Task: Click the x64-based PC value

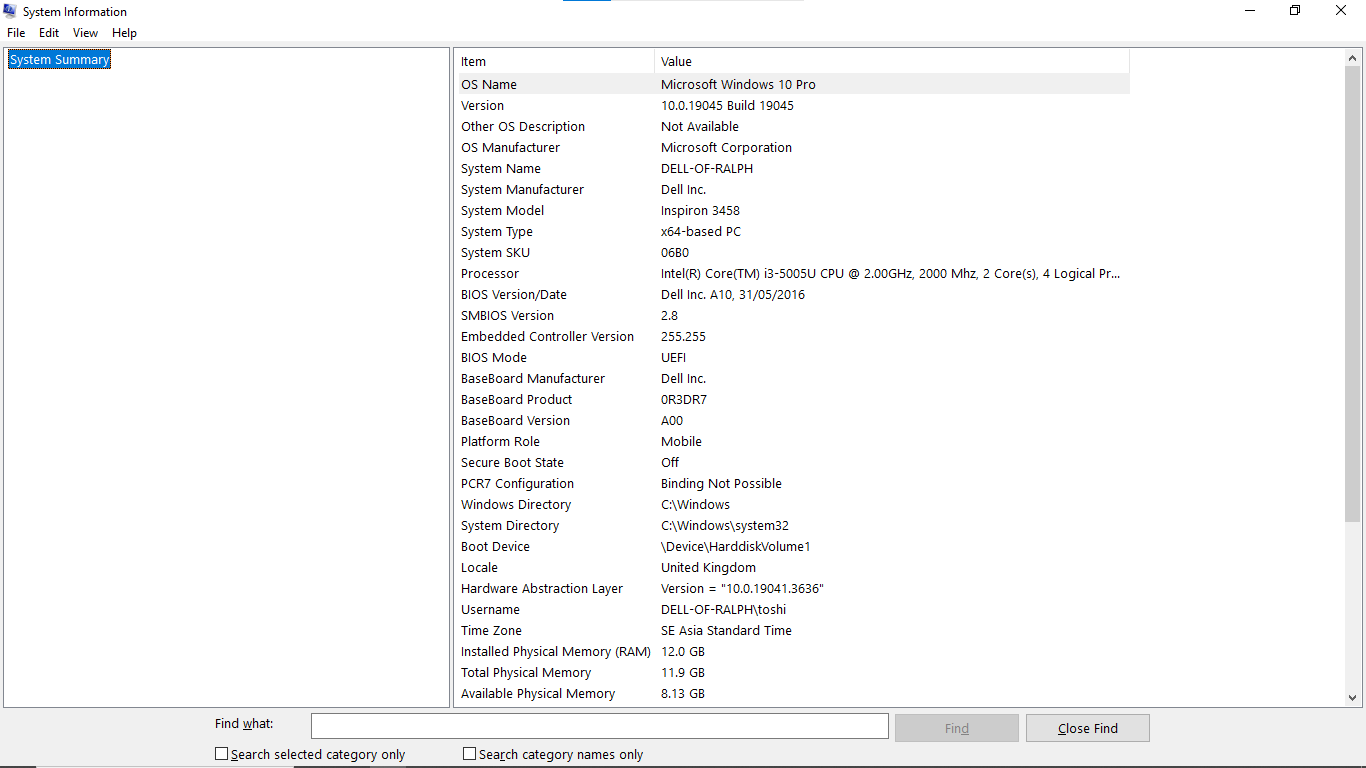Action: tap(701, 232)
